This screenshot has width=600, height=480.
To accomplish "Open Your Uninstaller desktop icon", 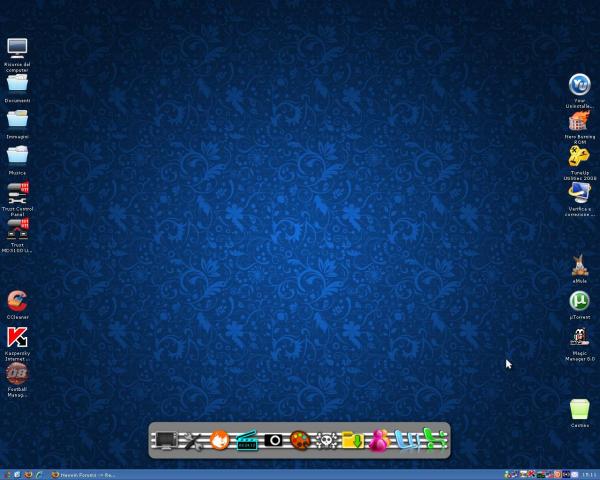I will pos(579,91).
